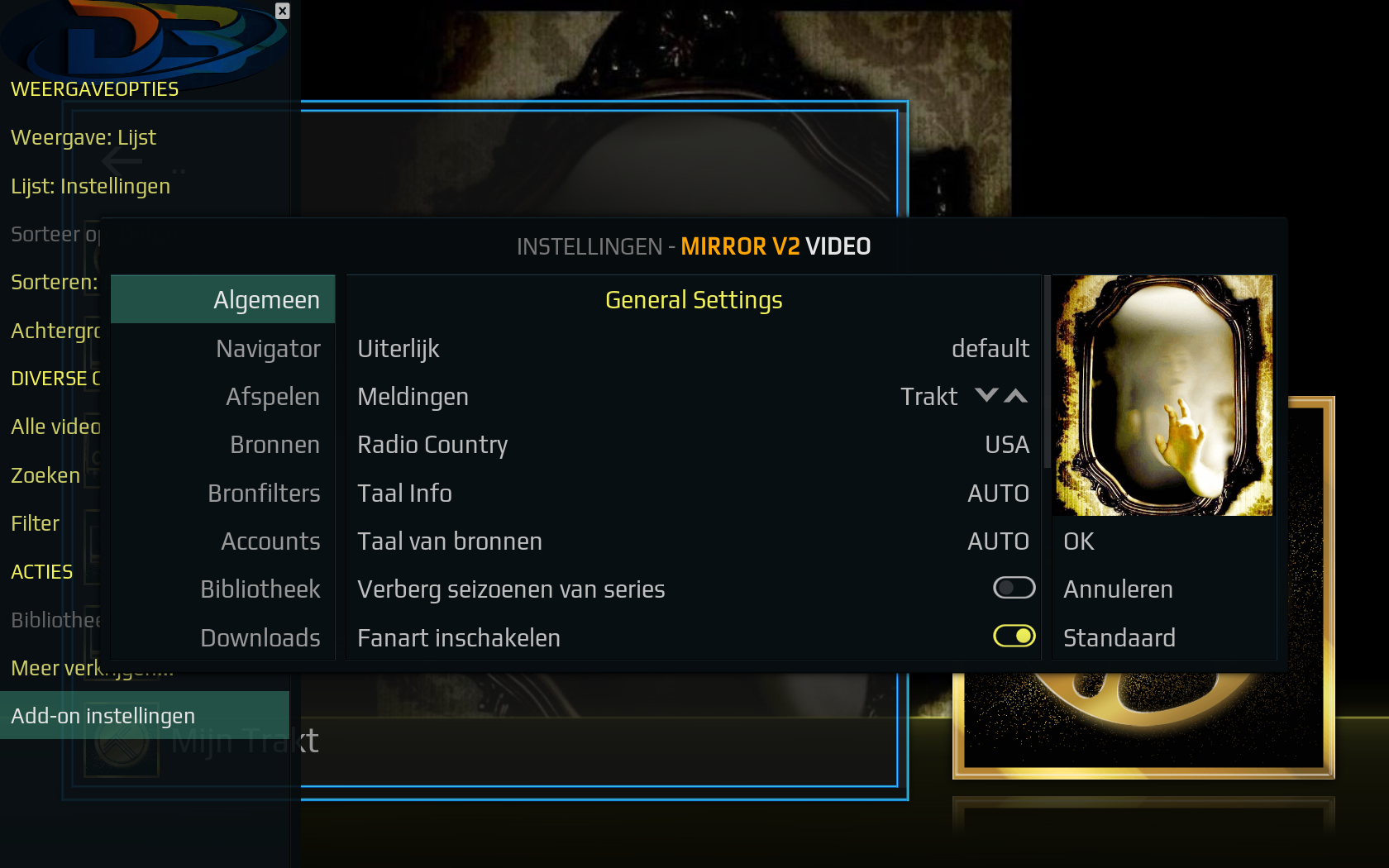Change Radio Country value USA
This screenshot has width=1389, height=868.
pyautogui.click(x=694, y=445)
